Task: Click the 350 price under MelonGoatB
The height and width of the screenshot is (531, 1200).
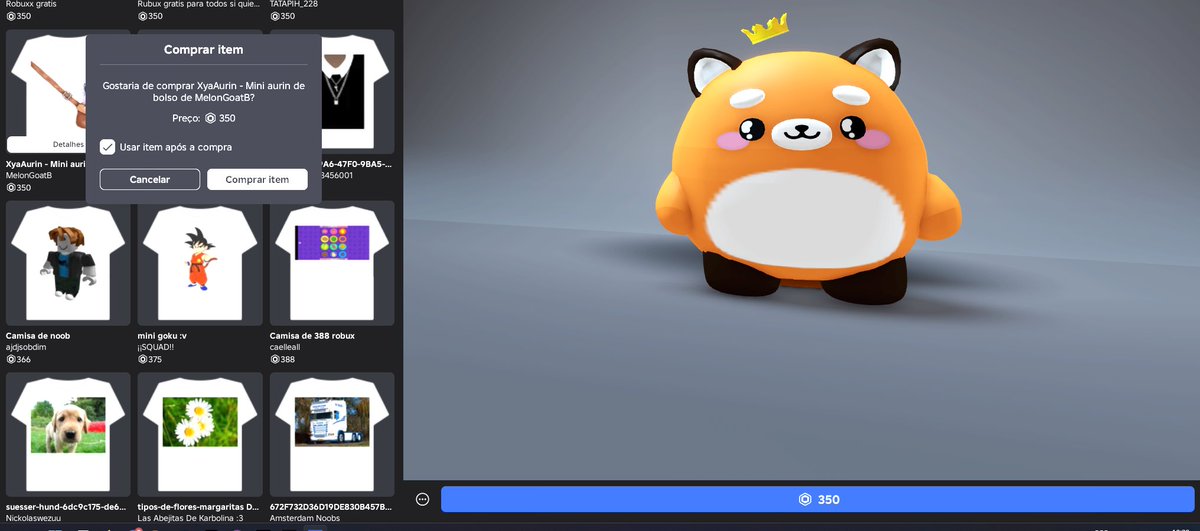Action: click(19, 187)
